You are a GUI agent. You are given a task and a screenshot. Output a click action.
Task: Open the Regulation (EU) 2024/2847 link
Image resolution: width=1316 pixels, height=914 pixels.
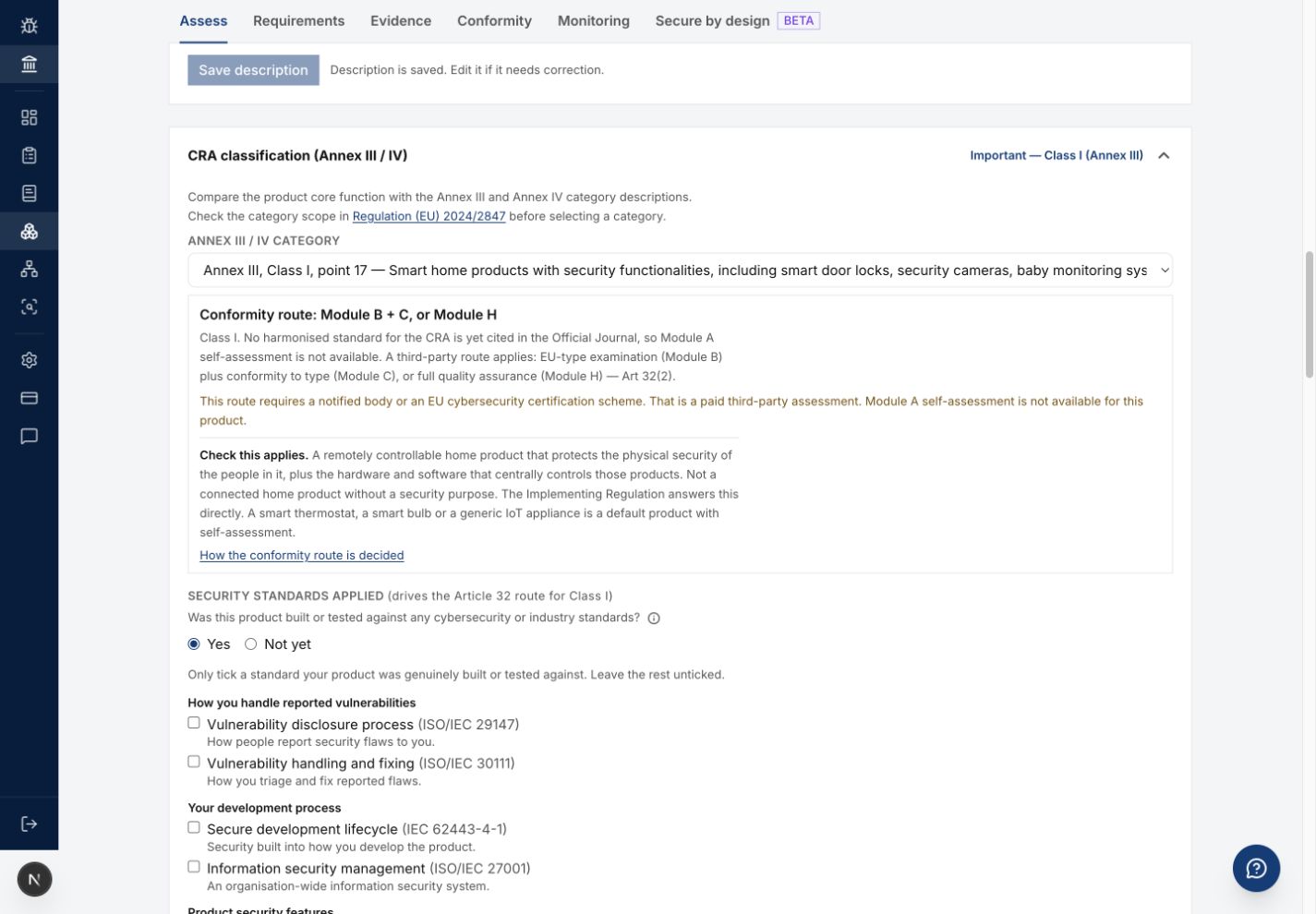(429, 216)
